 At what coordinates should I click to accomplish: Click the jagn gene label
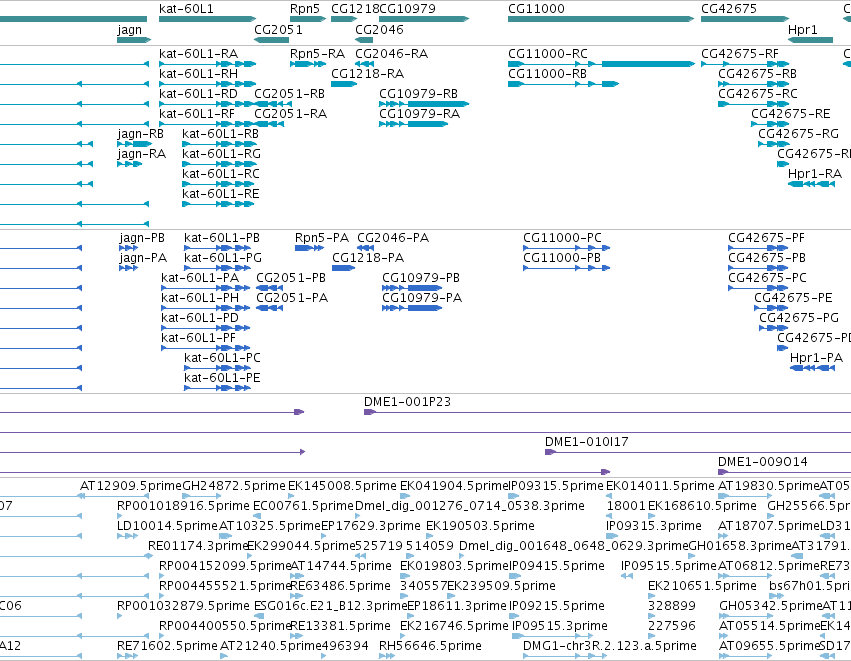coord(130,30)
